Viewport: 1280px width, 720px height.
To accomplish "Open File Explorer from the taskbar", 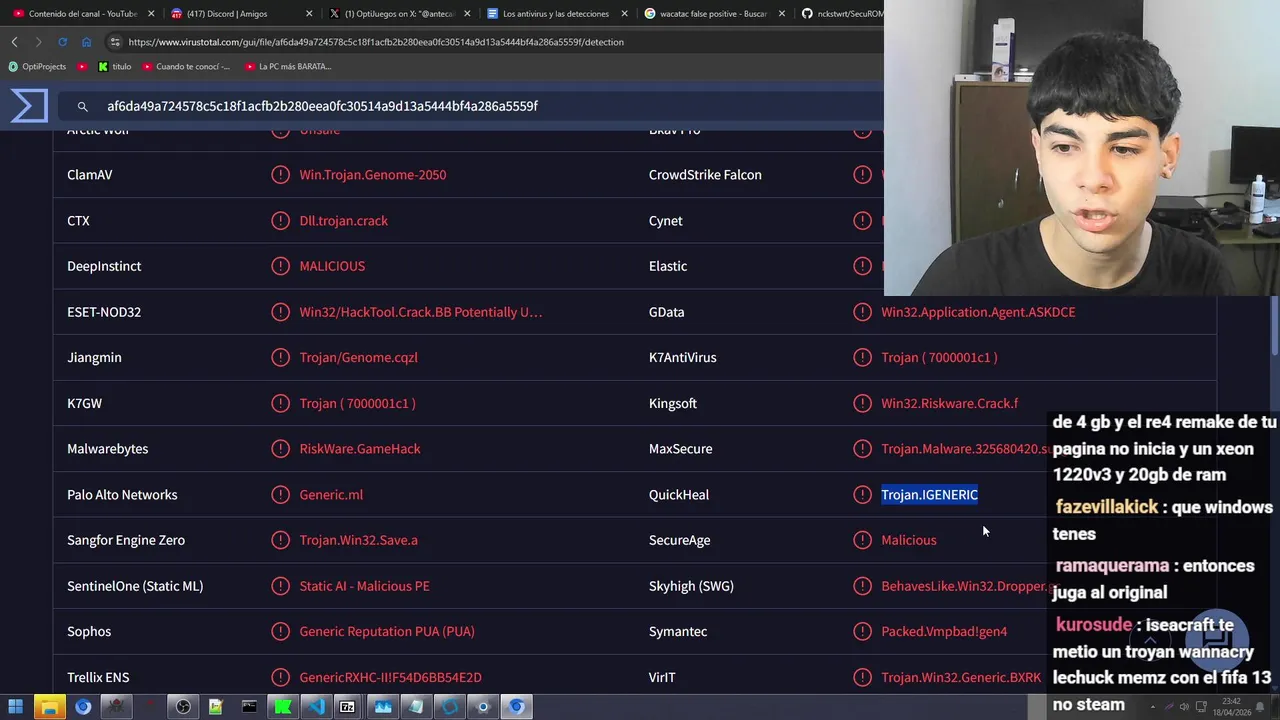I will tap(49, 707).
